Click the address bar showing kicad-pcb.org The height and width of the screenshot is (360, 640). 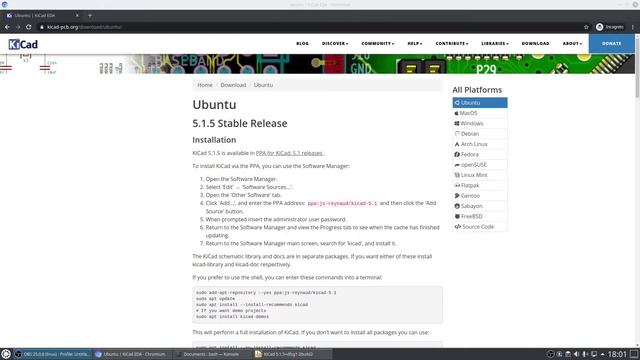tap(310, 27)
